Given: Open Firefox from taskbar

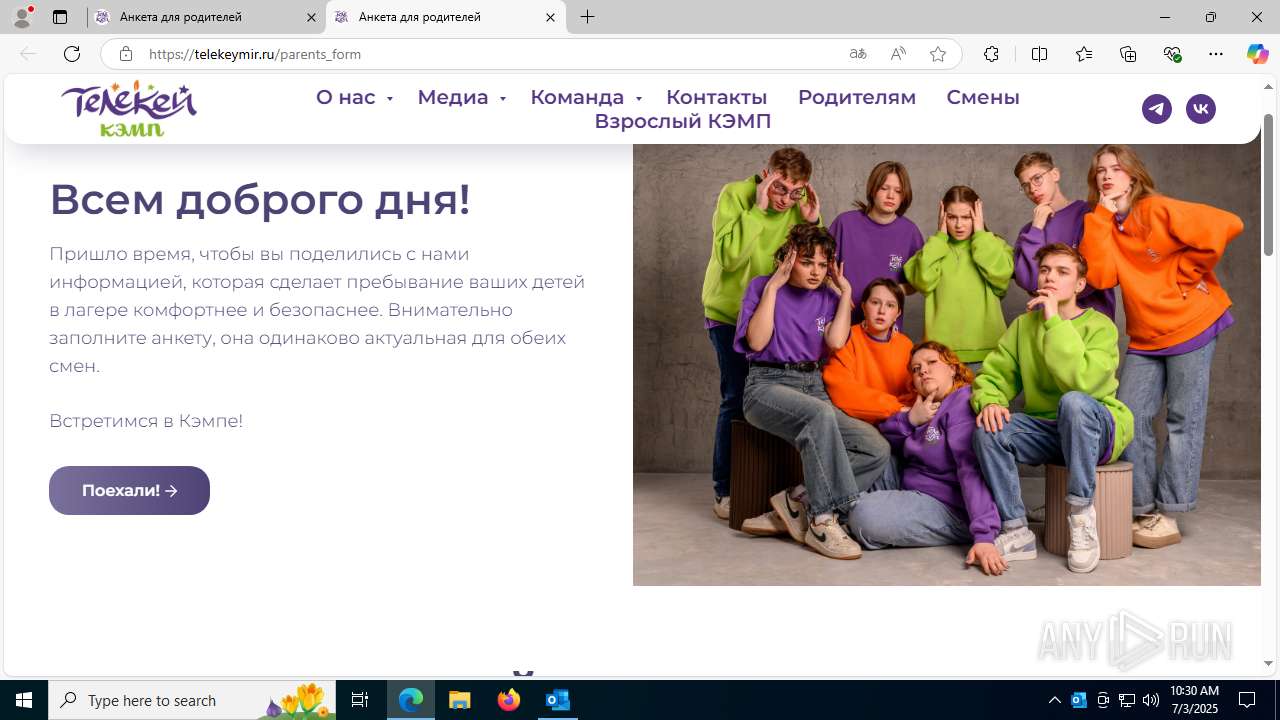Looking at the screenshot, I should (509, 700).
